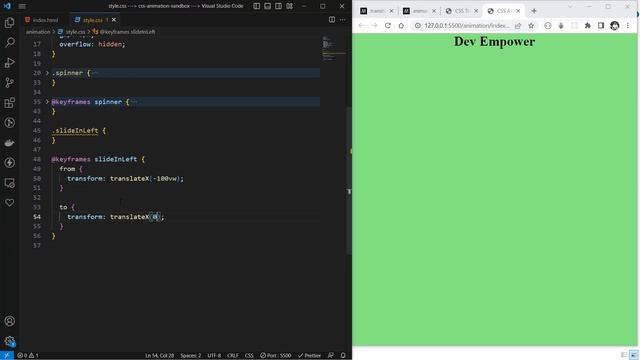Expand the folded .spinner rule on line 20
The image size is (640, 360).
click(47, 73)
